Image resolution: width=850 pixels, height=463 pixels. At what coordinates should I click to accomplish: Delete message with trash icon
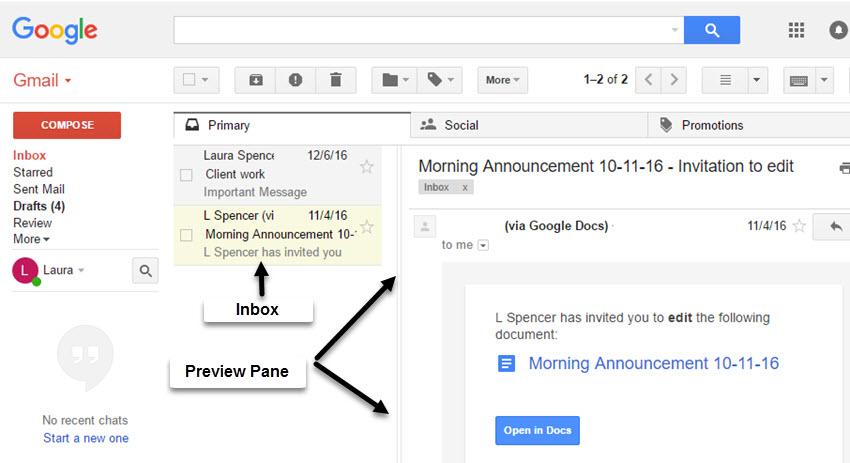pos(336,80)
